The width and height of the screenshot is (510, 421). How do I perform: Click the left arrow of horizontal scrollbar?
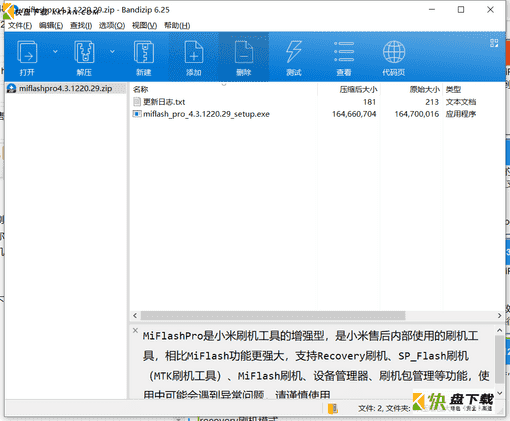tap(135, 315)
